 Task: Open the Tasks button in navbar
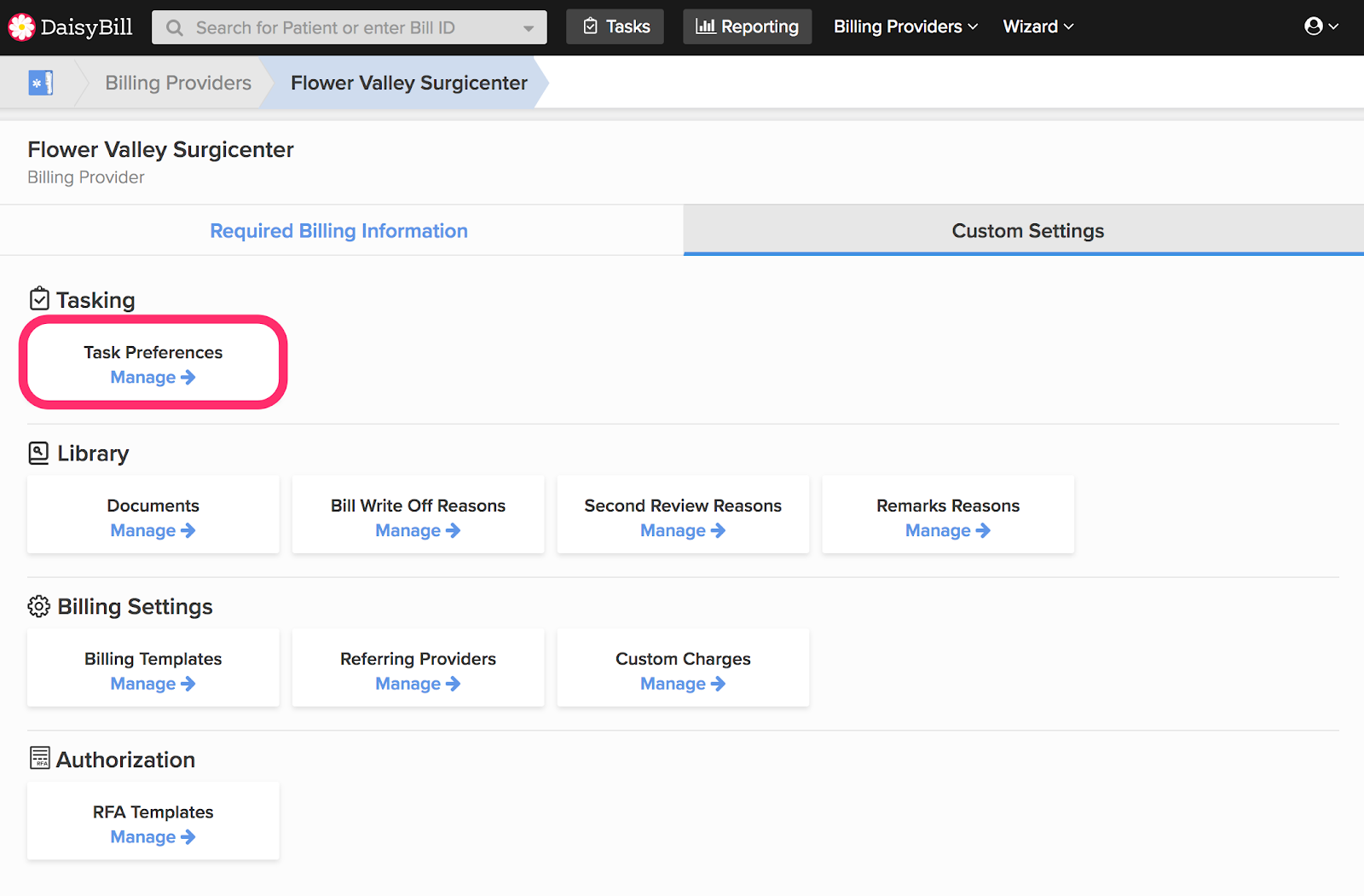pos(616,27)
